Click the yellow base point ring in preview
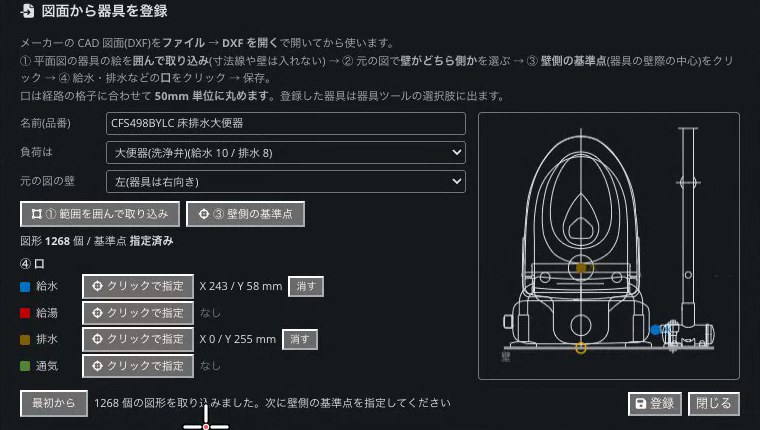 (581, 348)
